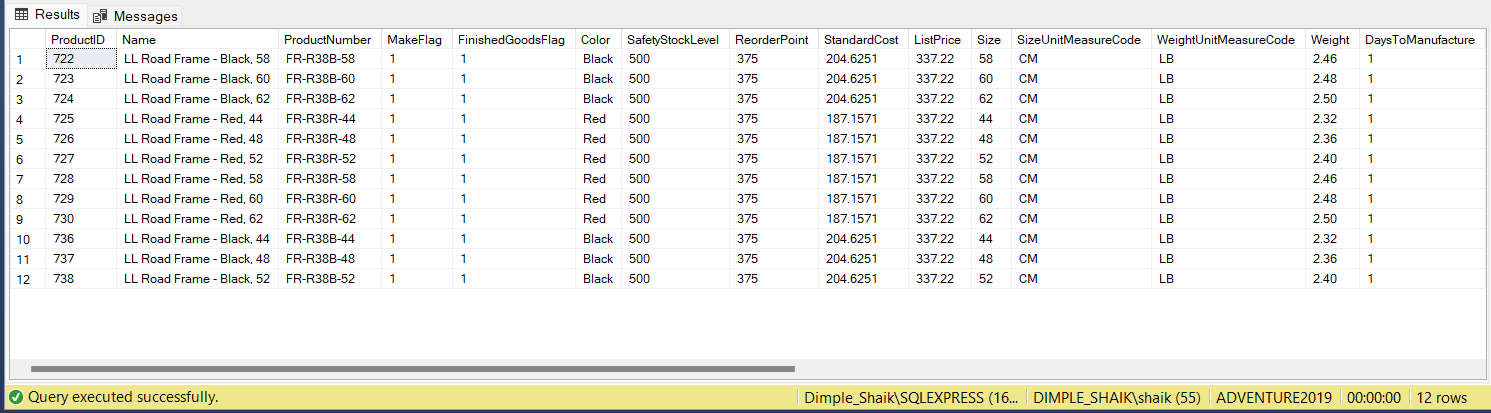1491x413 pixels.
Task: Switch to the Messages tab
Action: [x=135, y=16]
